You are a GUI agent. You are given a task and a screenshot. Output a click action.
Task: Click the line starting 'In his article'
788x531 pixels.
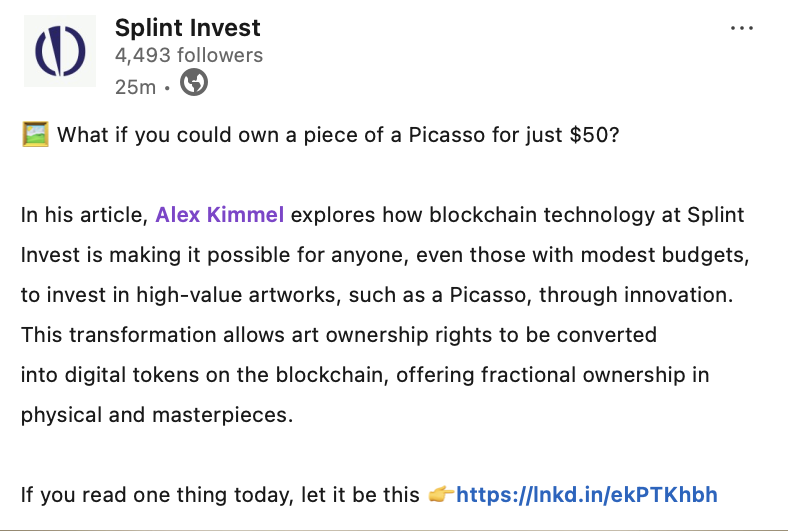pyautogui.click(x=382, y=215)
